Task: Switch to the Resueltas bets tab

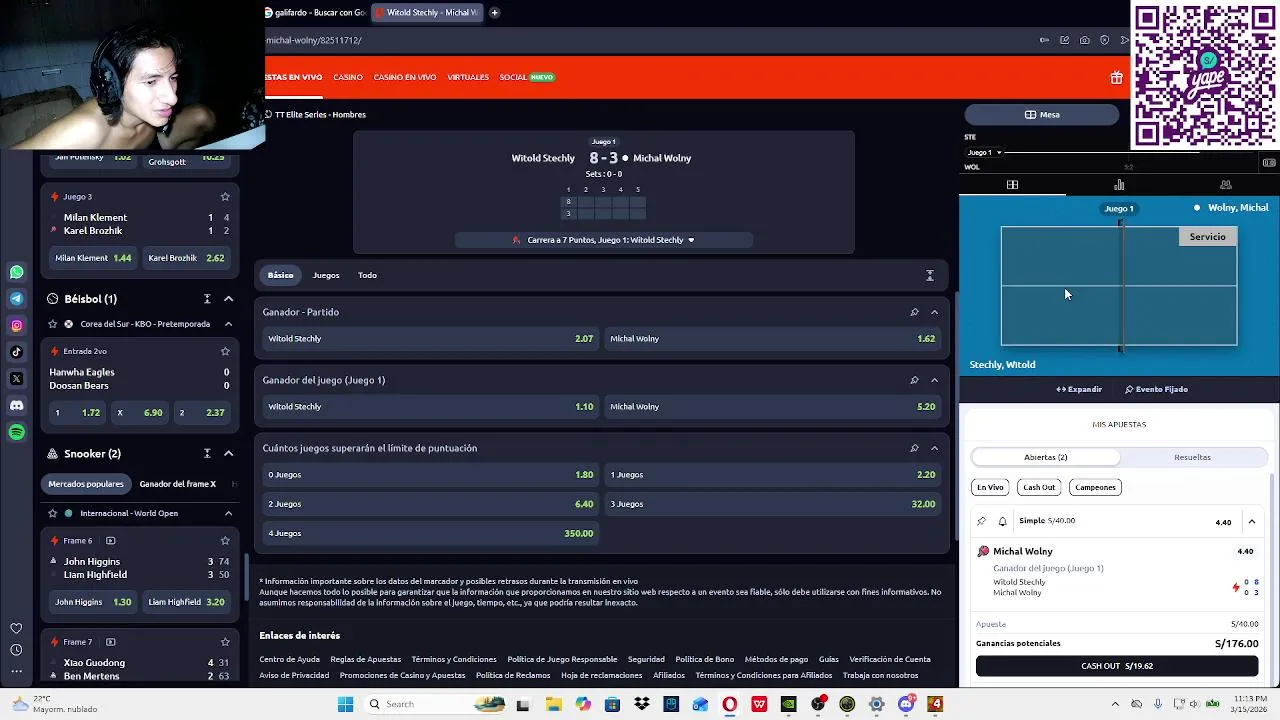Action: tap(1192, 457)
